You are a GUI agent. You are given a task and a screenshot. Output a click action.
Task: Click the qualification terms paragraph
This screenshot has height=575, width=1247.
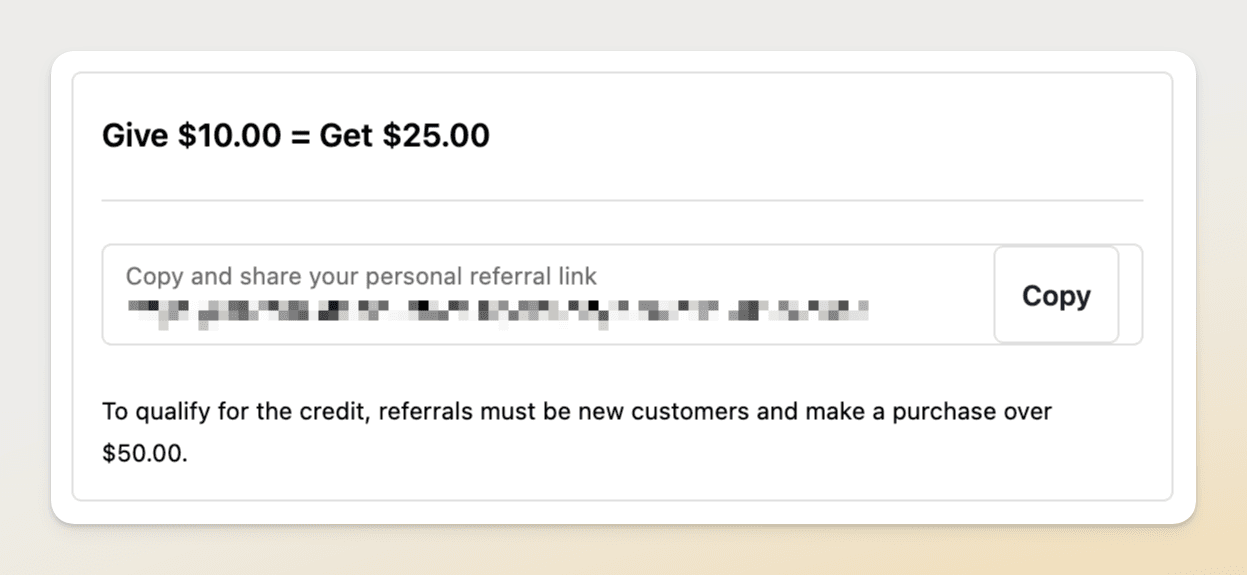[577, 432]
